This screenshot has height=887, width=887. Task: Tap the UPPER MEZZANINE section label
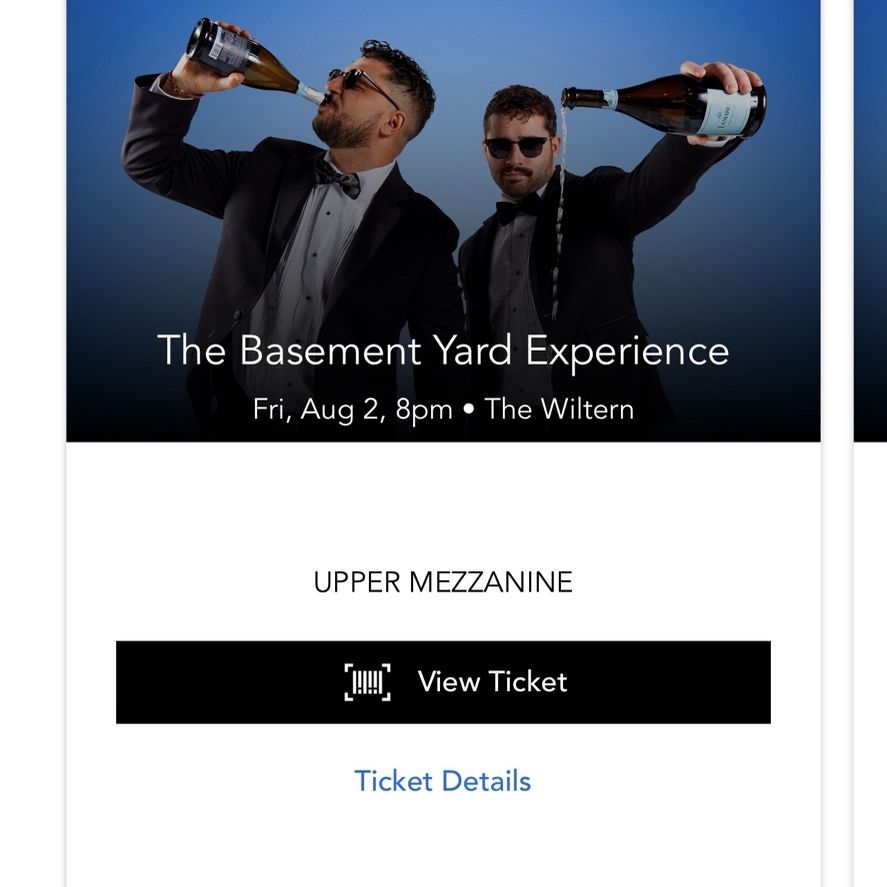click(x=443, y=582)
